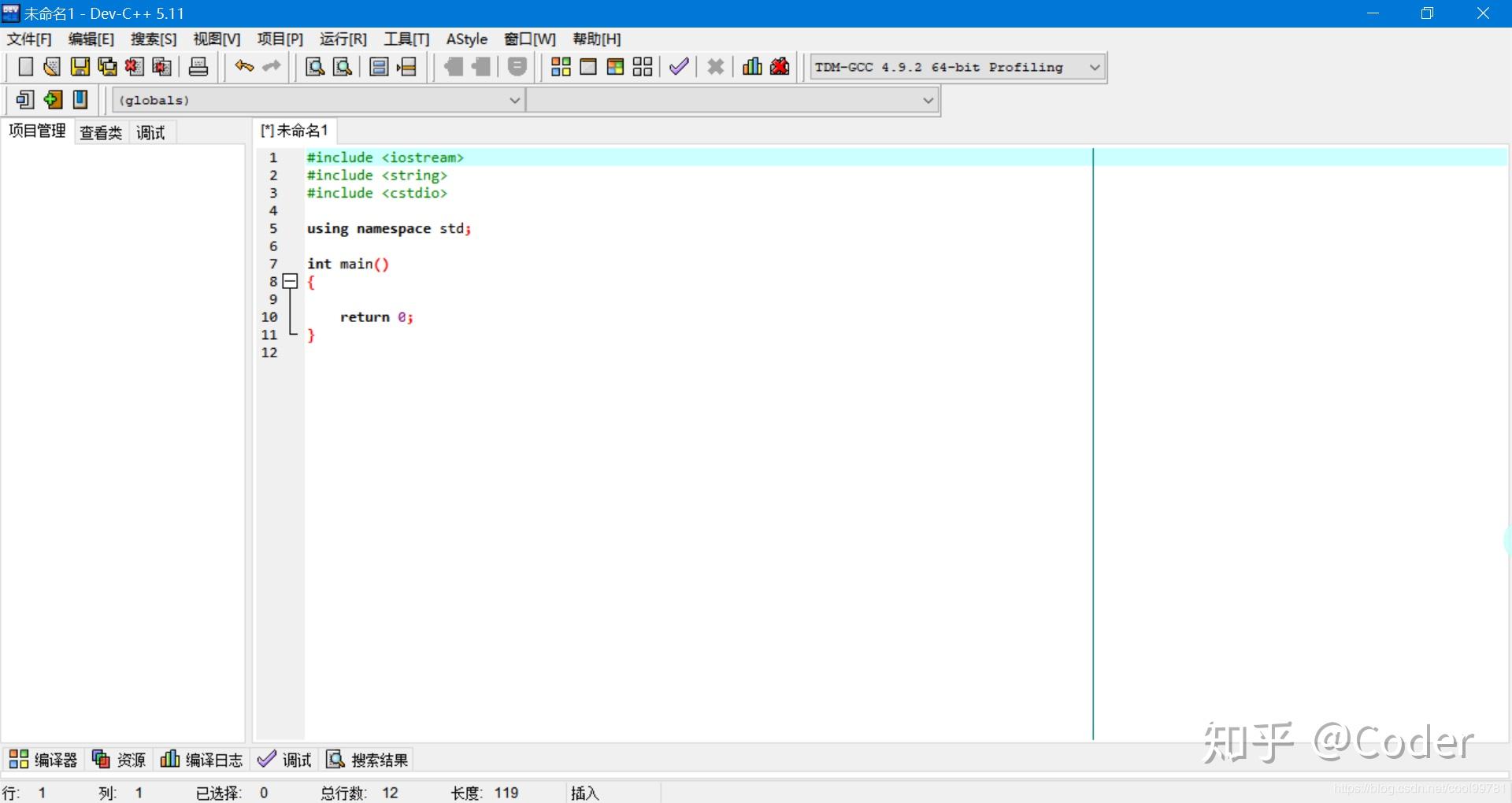The height and width of the screenshot is (803, 1512).
Task: Open the empty function members dropdown
Action: (732, 100)
